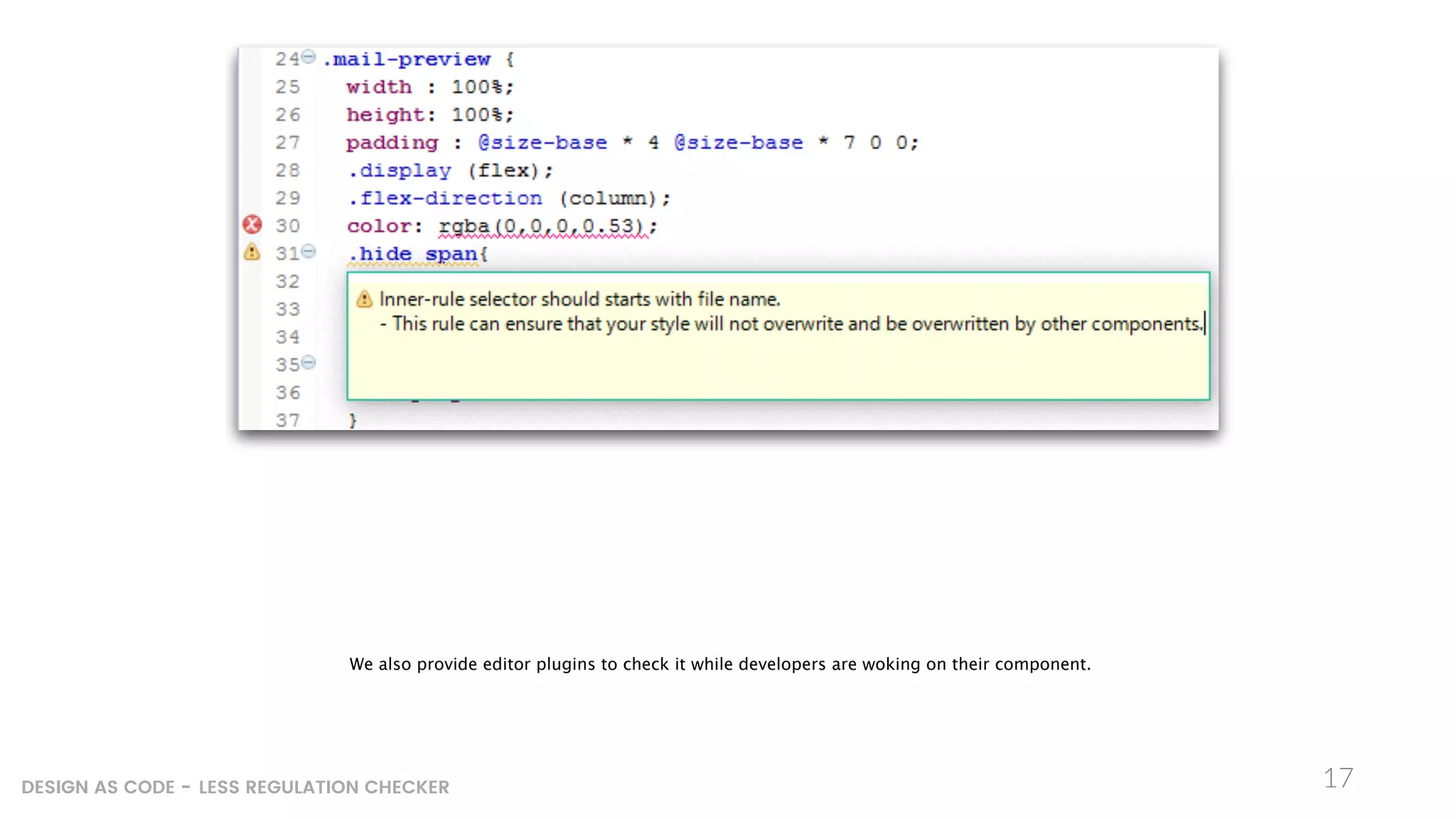Click the slide caption about editor plugins
The image size is (1456, 819).
[719, 664]
